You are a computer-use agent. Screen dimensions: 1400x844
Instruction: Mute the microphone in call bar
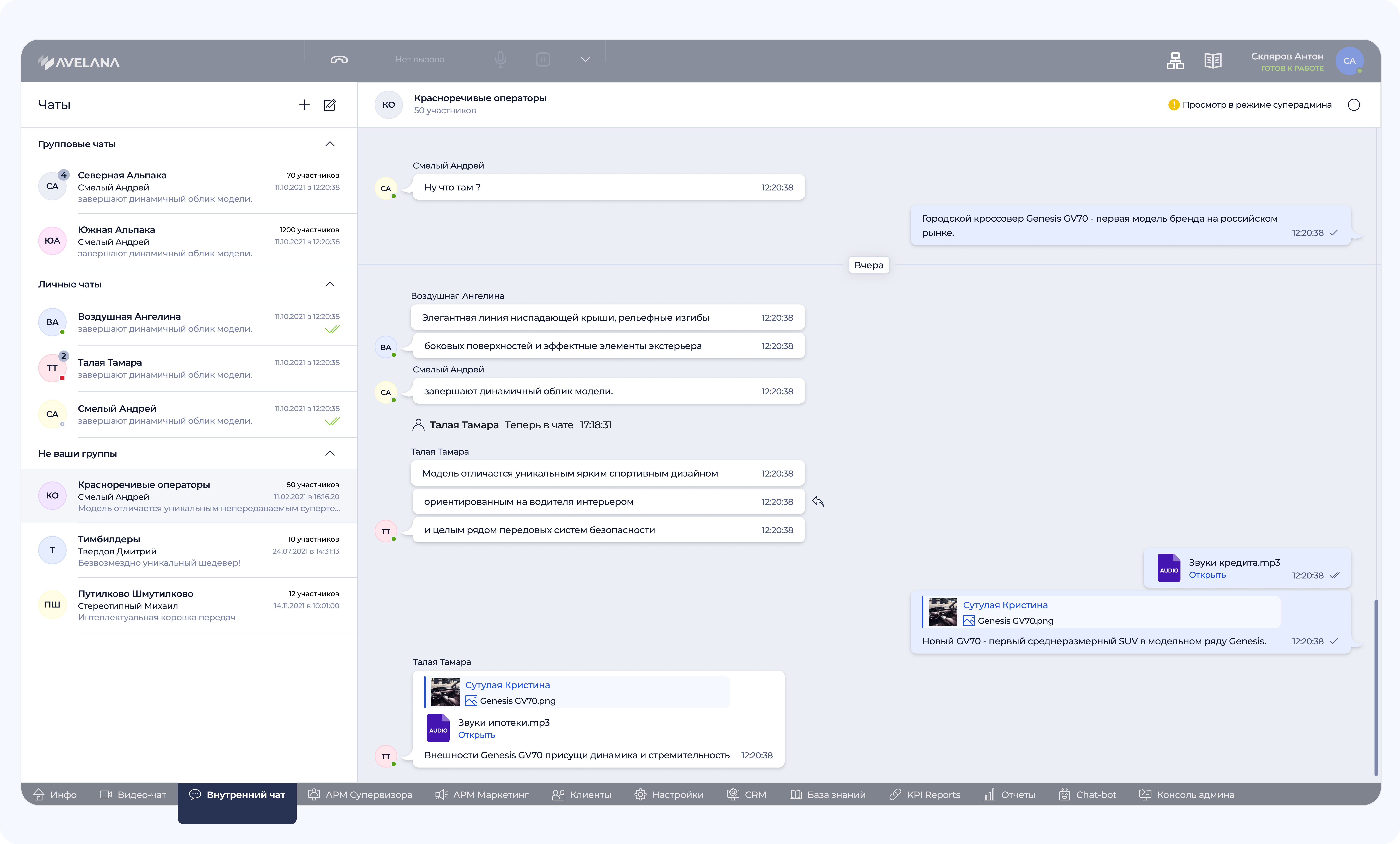click(500, 60)
